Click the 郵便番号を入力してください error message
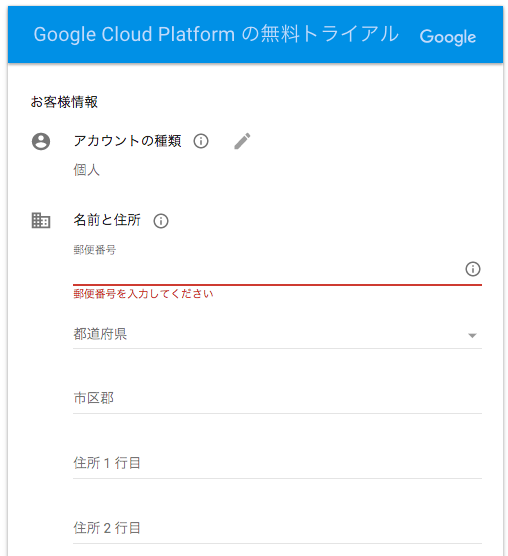This screenshot has width=508, height=556. 143,294
